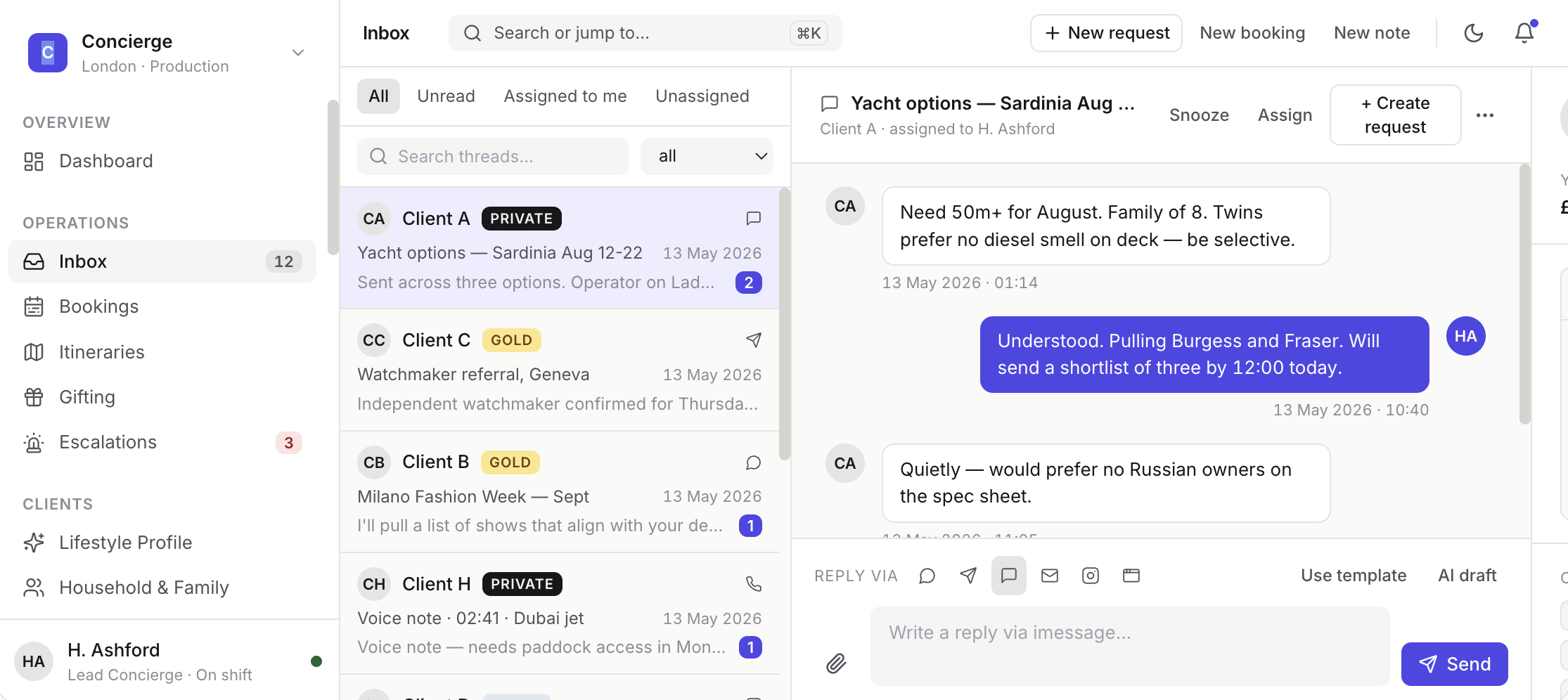1568x700 pixels.
Task: Click the iMessage icon on Client A thread
Action: point(754,219)
